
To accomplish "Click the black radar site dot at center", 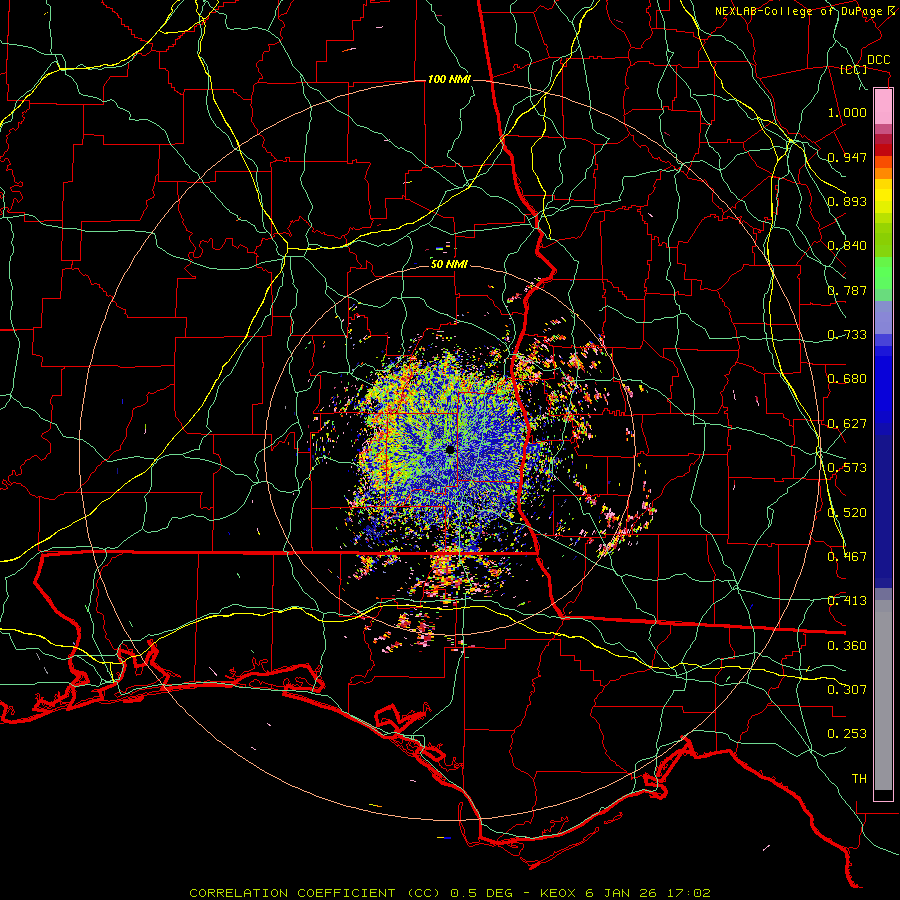I will click(450, 449).
